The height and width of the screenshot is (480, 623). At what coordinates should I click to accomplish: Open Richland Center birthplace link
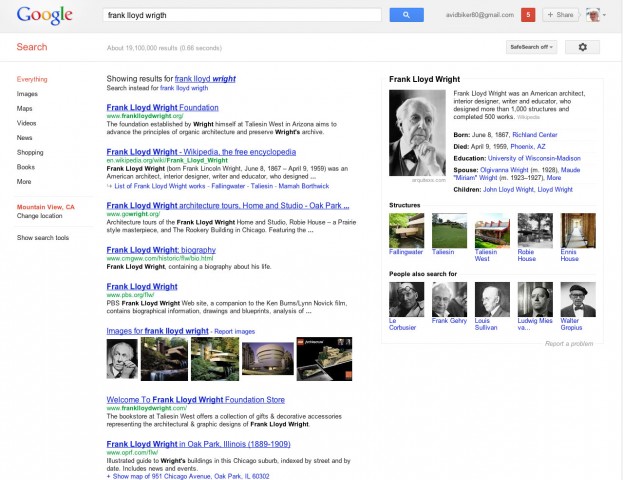pyautogui.click(x=535, y=135)
